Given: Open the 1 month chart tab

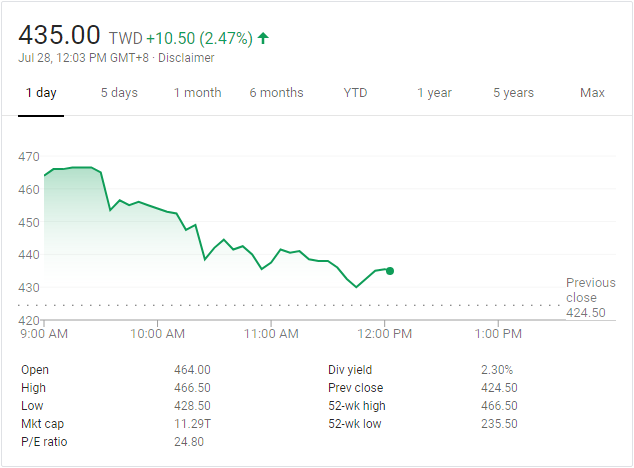Looking at the screenshot, I should [x=197, y=93].
